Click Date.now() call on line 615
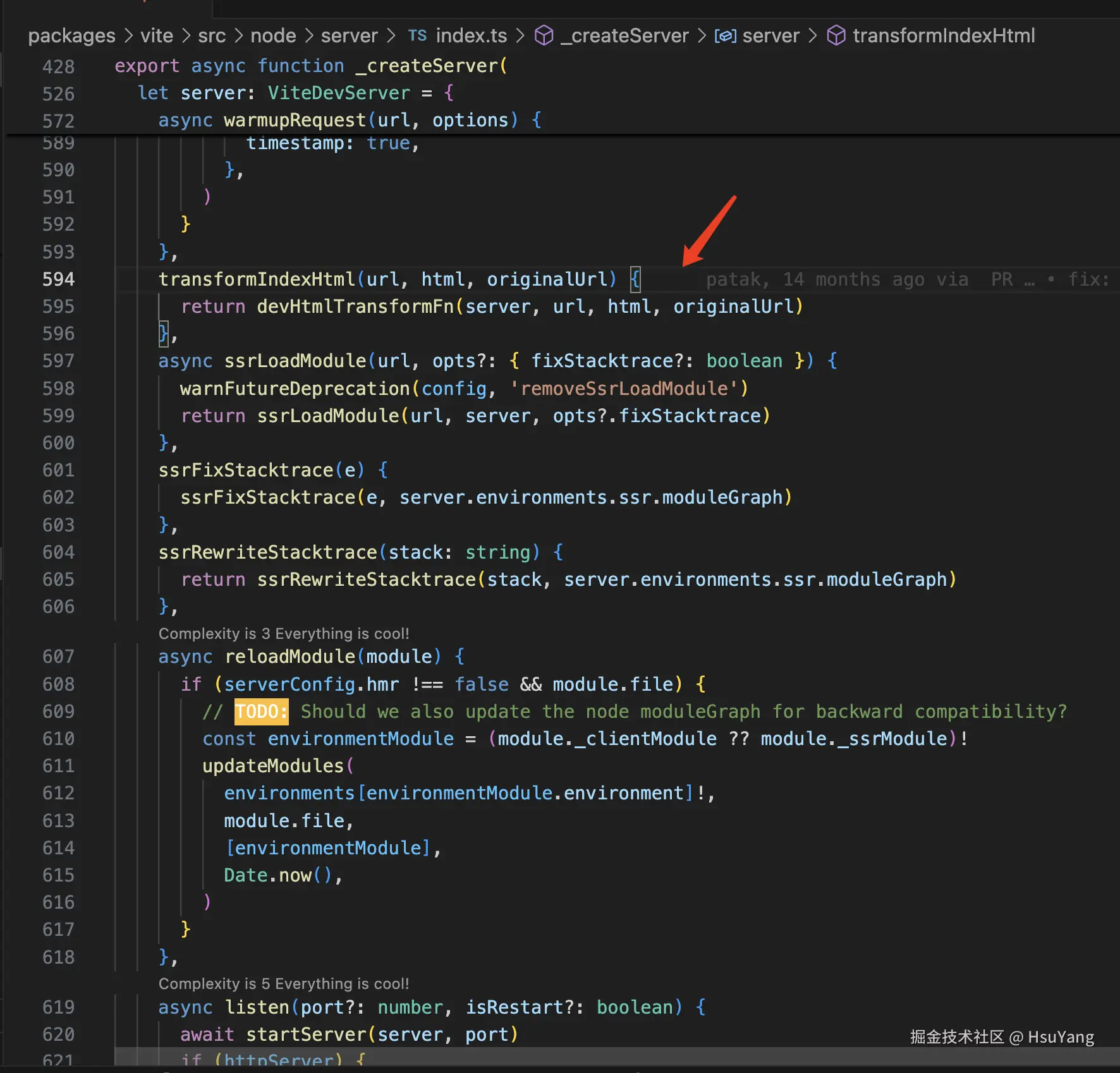Screen dimensions: 1120x1073 [x=278, y=875]
